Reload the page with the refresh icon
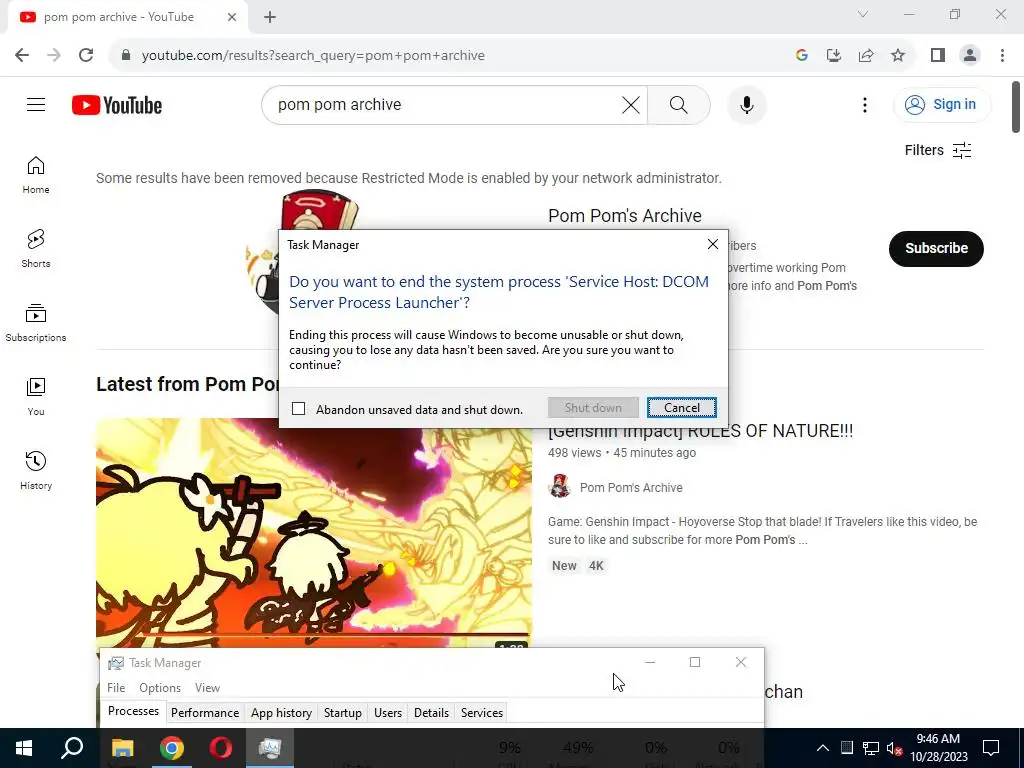The height and width of the screenshot is (768, 1024). (x=86, y=55)
